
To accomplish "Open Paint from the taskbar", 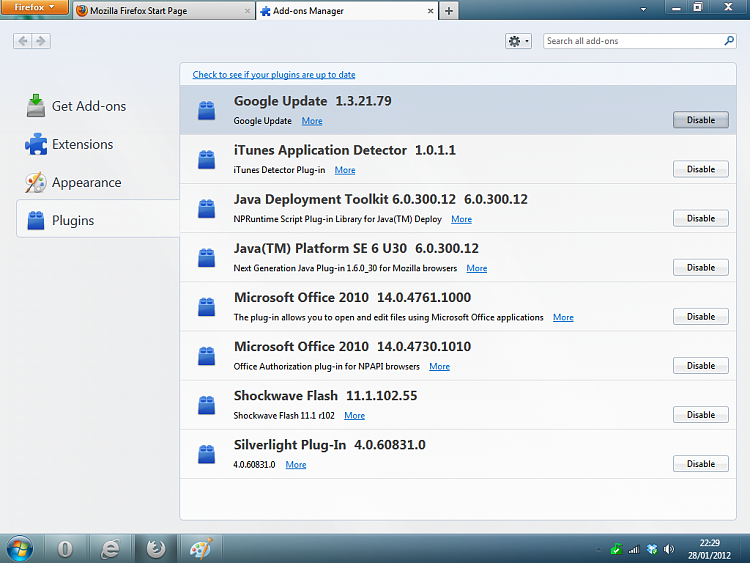I will pos(201,549).
